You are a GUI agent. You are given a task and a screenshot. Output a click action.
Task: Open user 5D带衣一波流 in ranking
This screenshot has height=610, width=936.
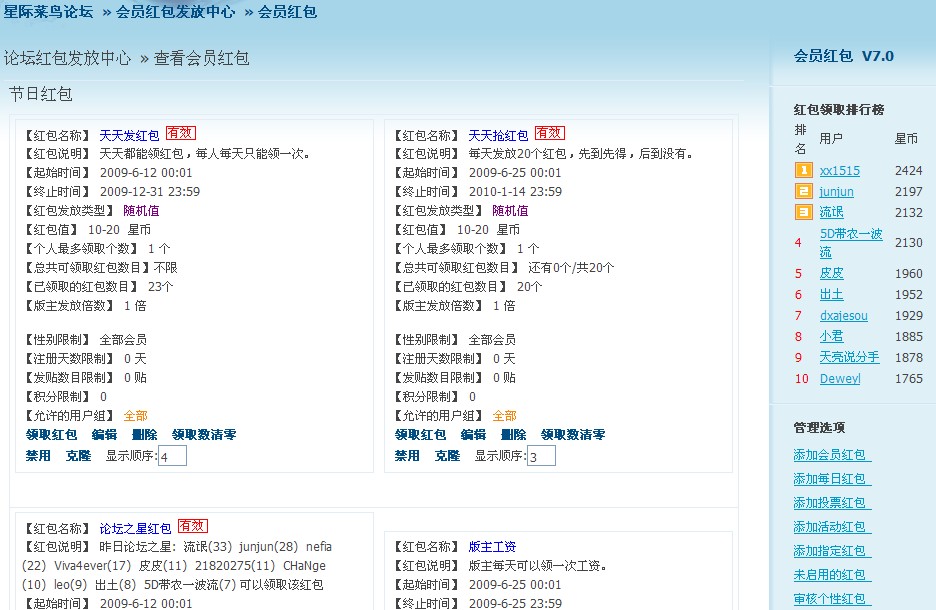pos(851,242)
